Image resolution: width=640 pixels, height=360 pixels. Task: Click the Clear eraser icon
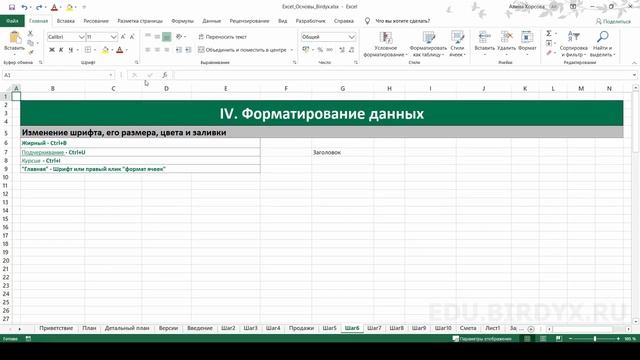[x=549, y=52]
